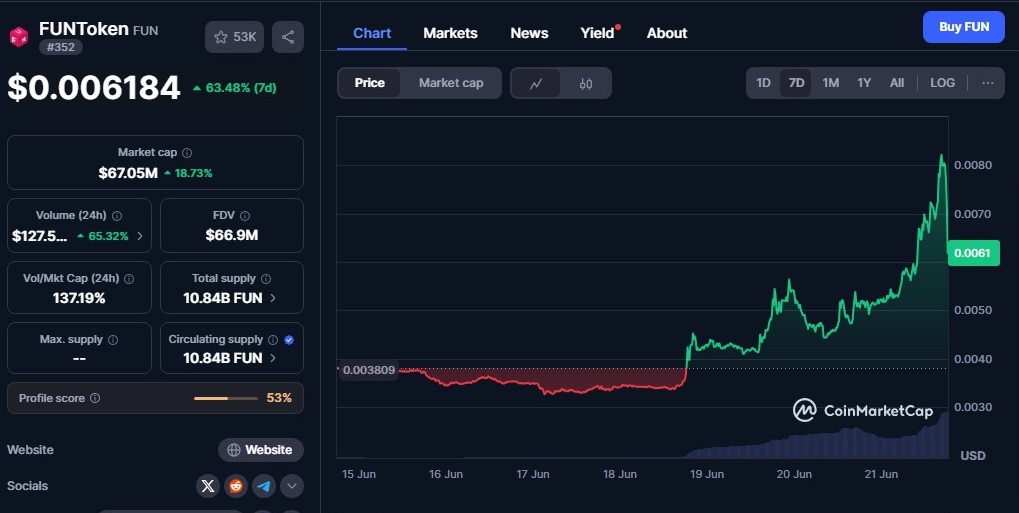
Task: Click the $0.006184 price text
Action: point(94,88)
